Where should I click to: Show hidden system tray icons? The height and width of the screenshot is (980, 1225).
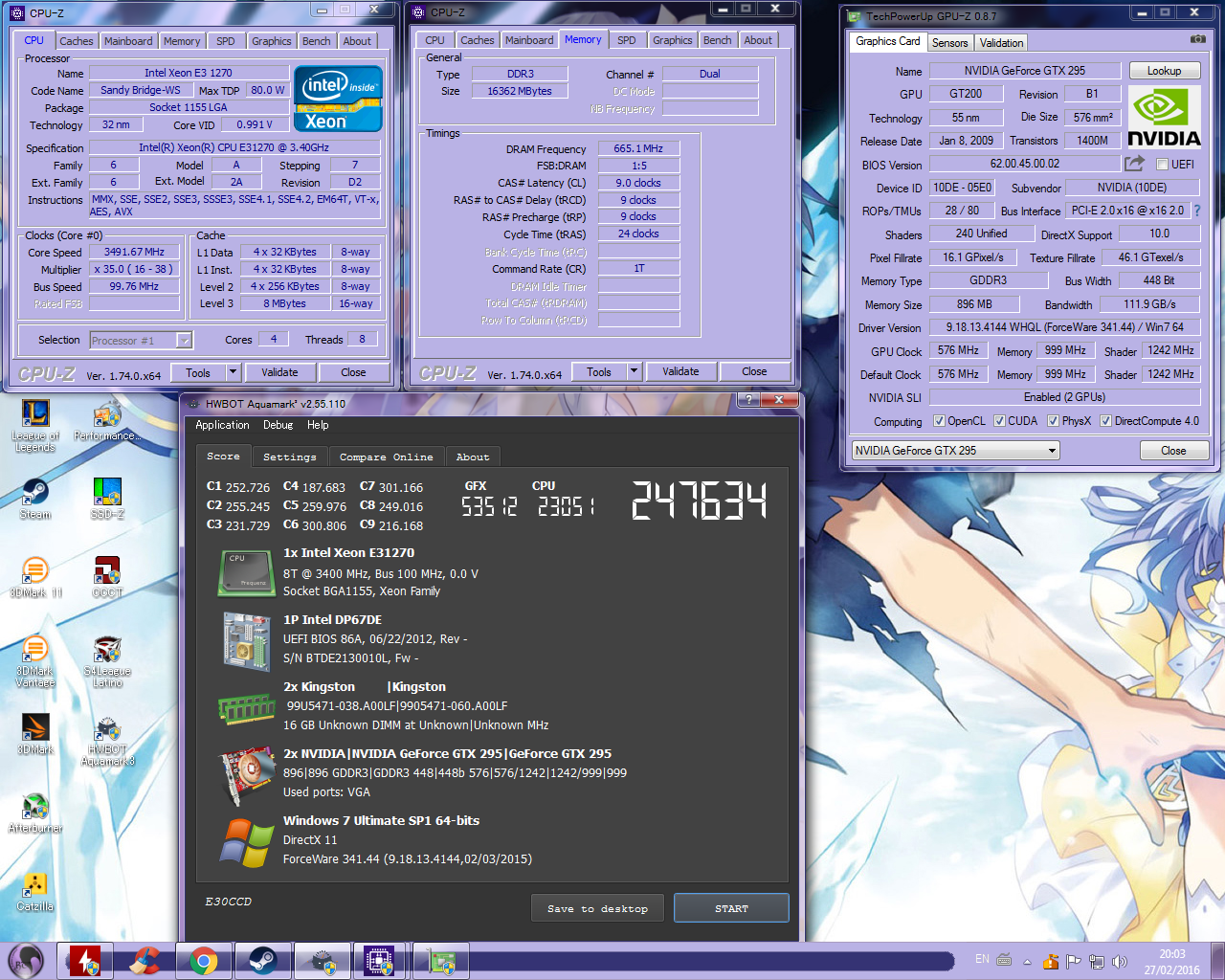[1027, 961]
